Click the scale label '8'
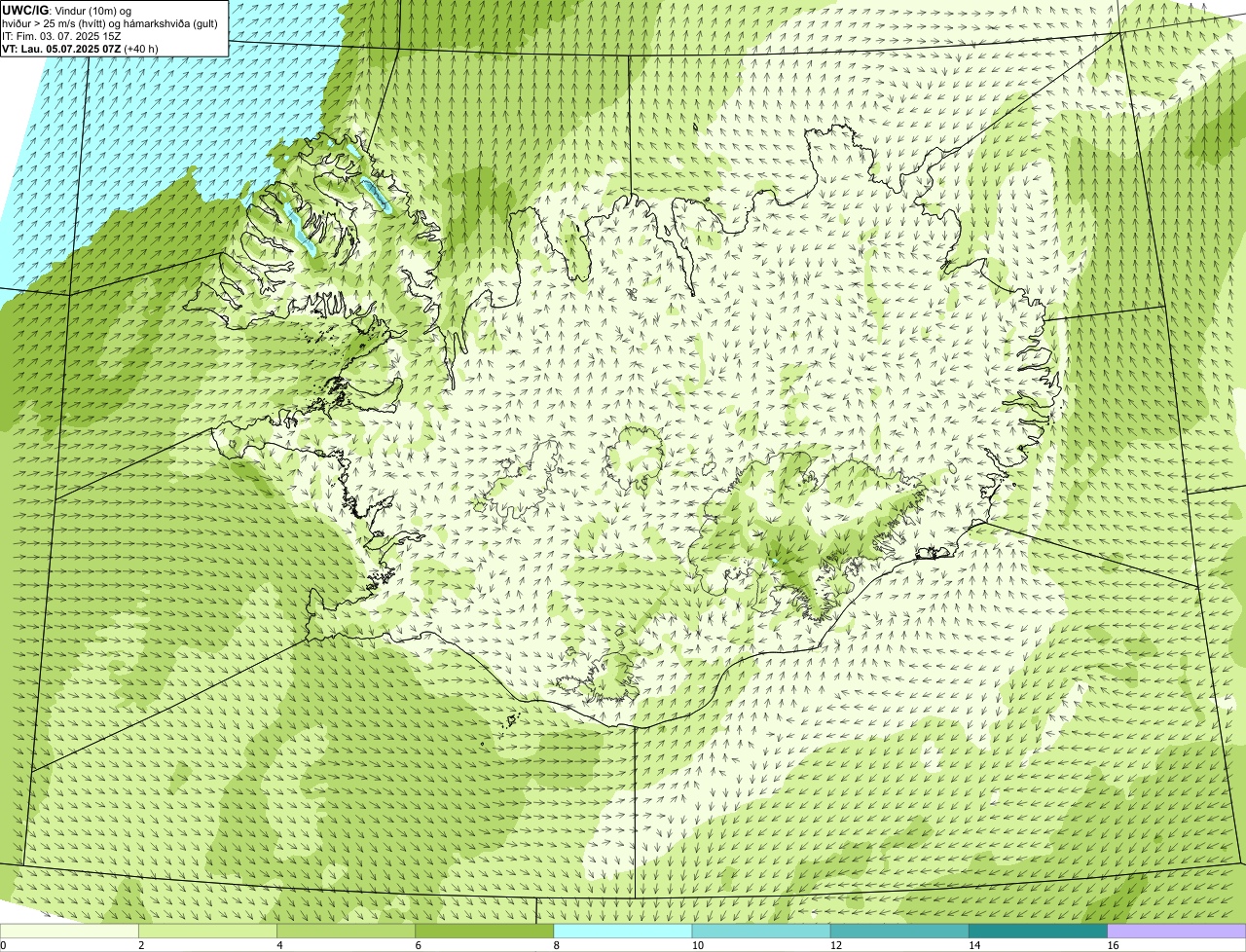 [557, 945]
